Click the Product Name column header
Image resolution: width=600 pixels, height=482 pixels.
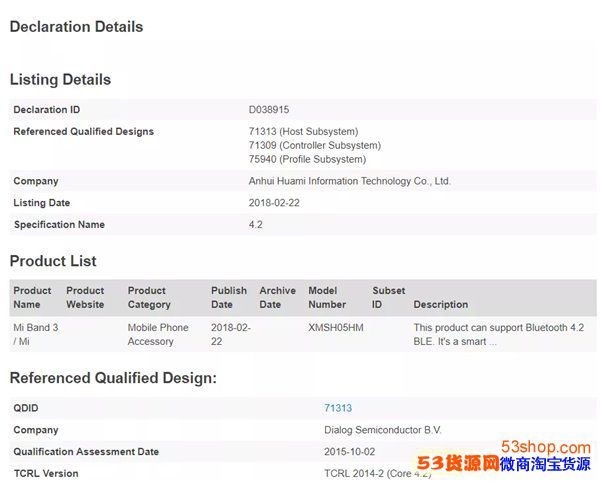(32, 297)
